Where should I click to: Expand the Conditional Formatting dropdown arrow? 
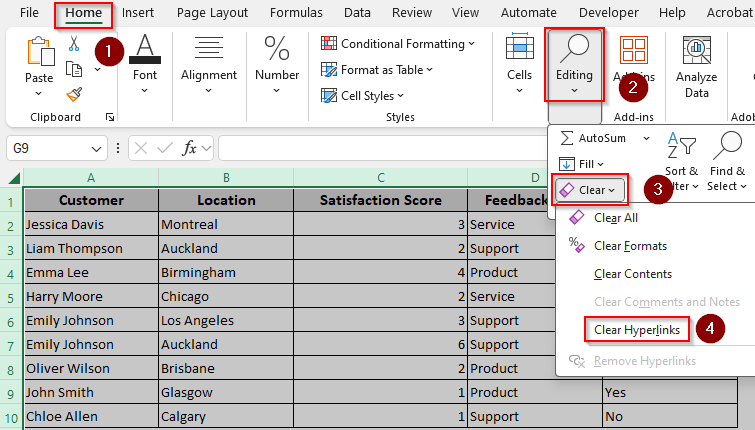[471, 44]
